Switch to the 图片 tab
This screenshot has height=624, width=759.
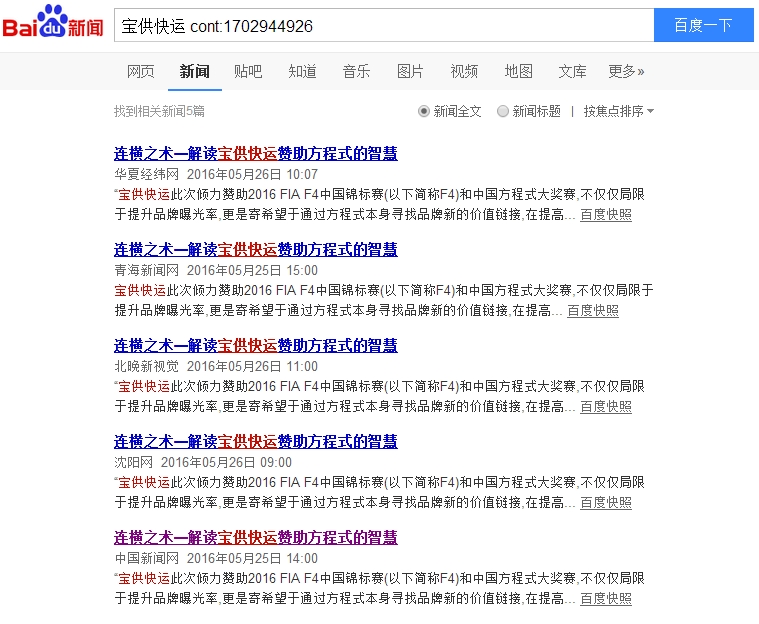point(410,71)
